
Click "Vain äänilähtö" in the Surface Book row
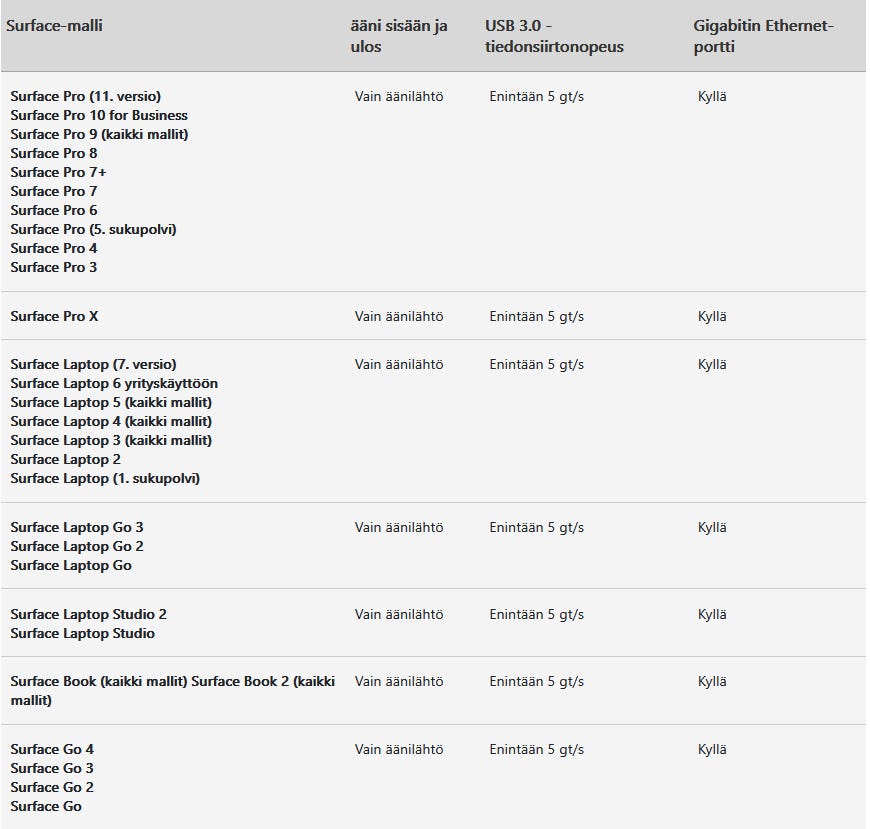coord(399,681)
